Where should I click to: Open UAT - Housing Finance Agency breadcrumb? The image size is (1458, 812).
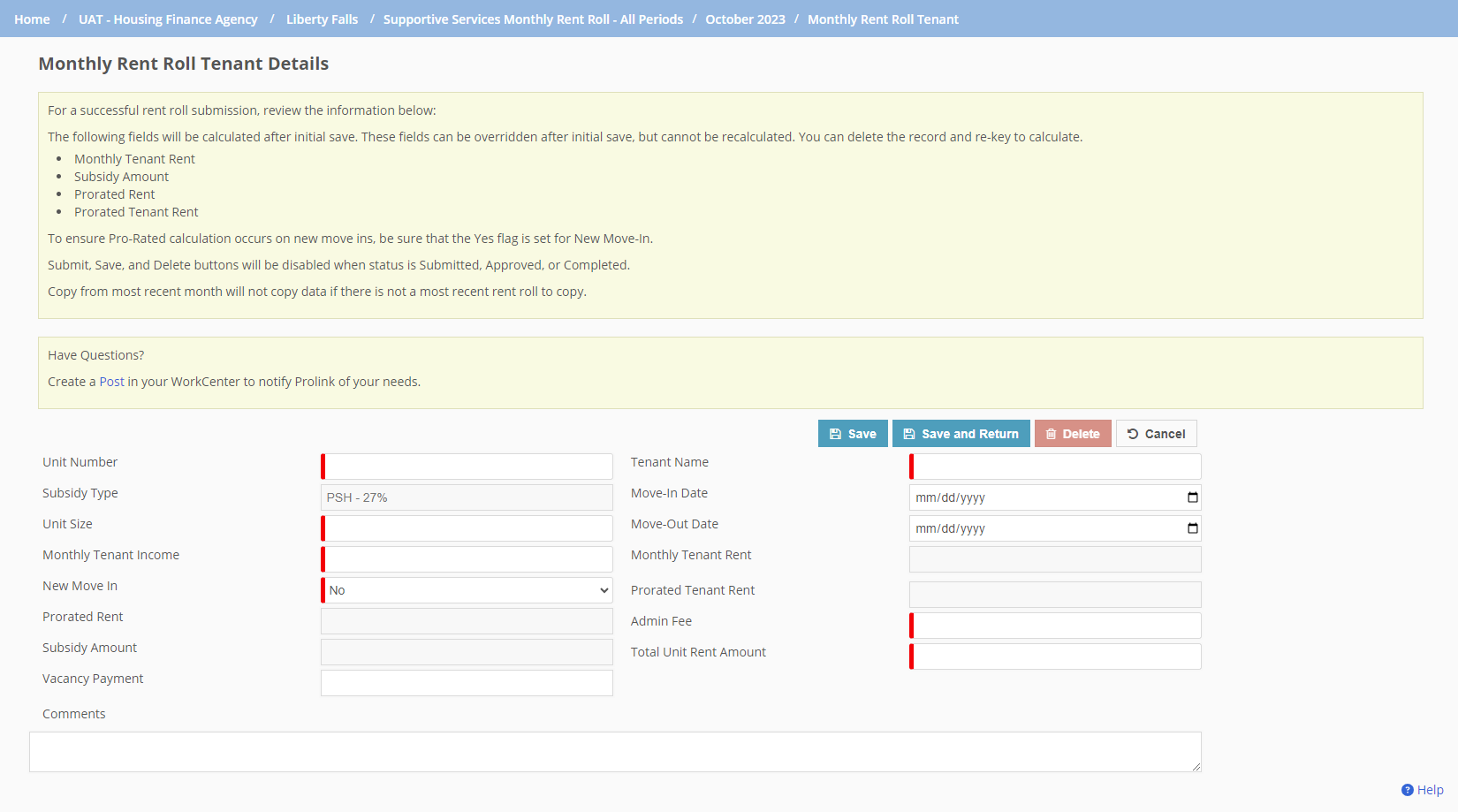tap(168, 19)
